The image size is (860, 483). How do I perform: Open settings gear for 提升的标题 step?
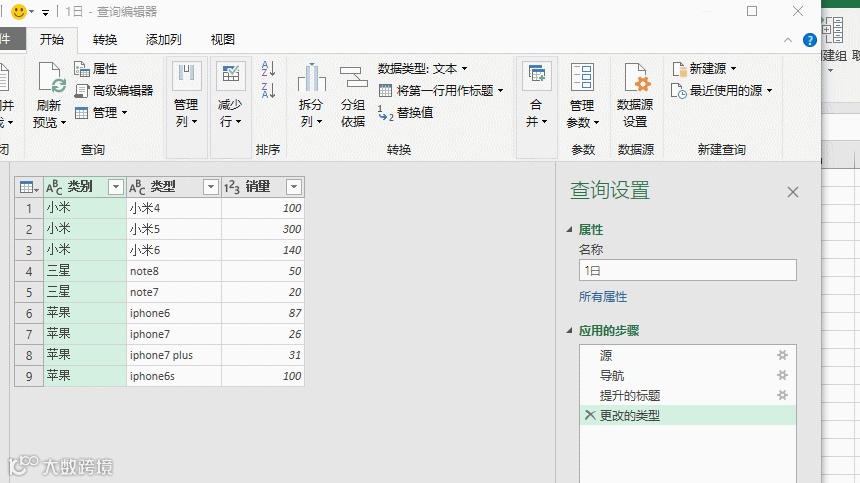[x=782, y=395]
